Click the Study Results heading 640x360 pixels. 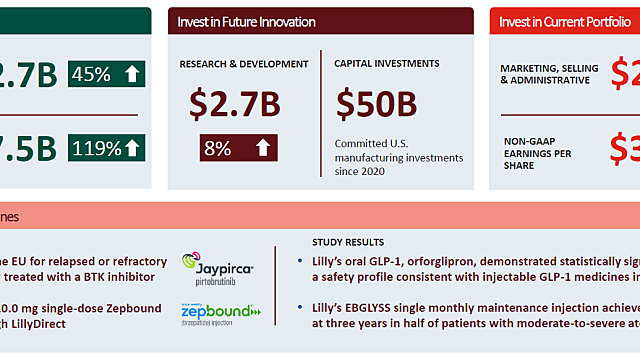348,242
